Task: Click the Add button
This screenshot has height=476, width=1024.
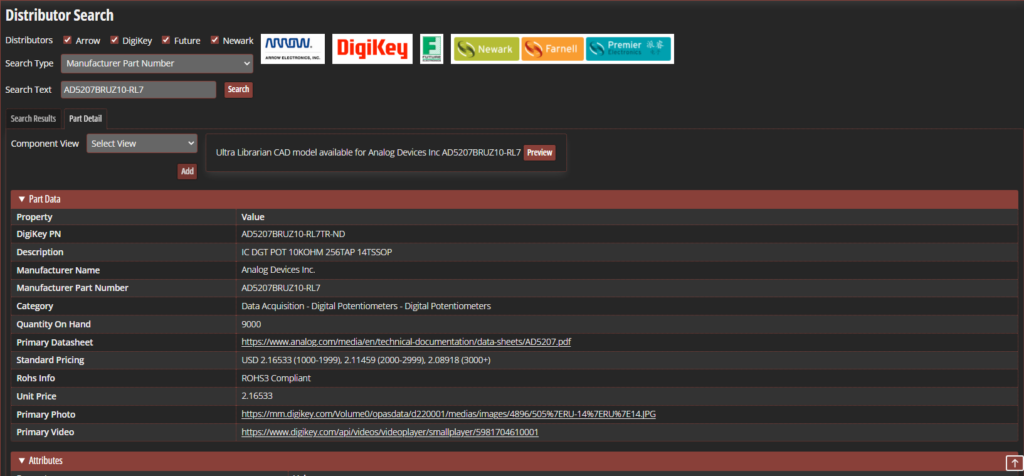Action: 187,171
